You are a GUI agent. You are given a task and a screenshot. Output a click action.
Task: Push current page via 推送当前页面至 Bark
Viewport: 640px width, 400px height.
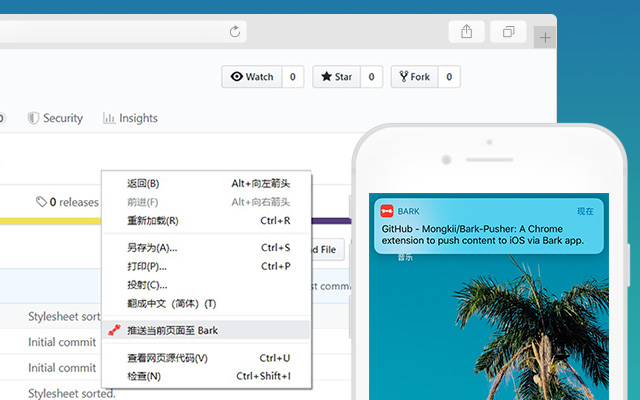(x=207, y=330)
